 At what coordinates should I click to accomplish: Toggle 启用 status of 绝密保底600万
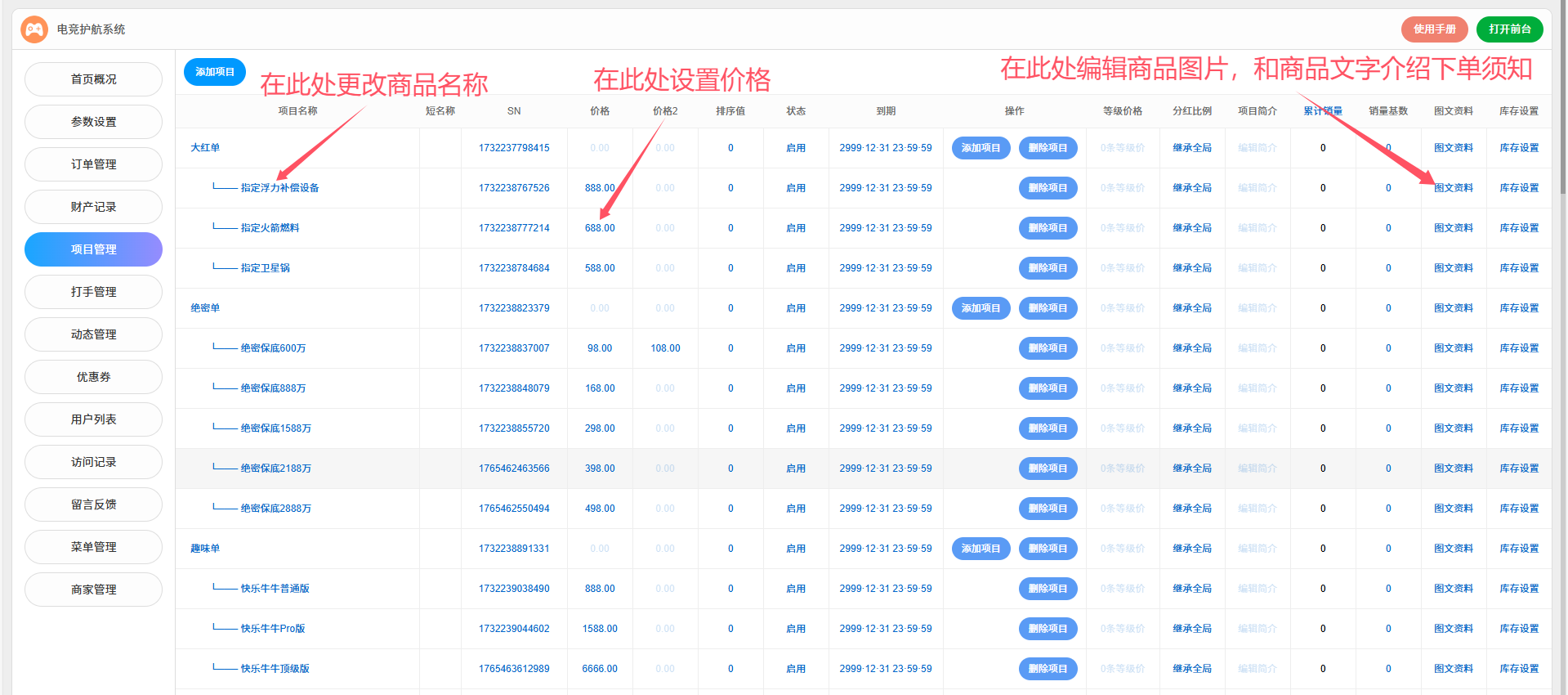(795, 348)
